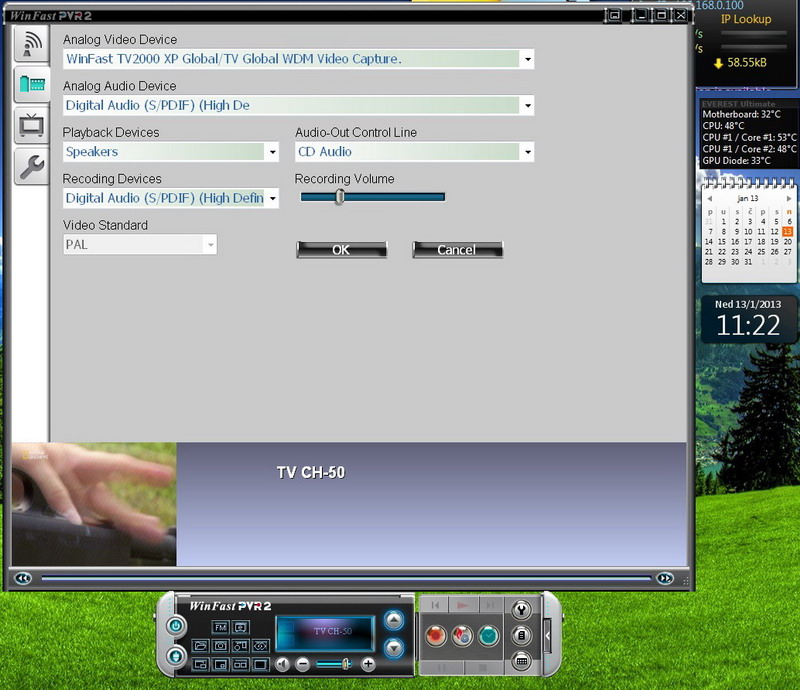Click the 58.55kB download speed text

coord(746,63)
